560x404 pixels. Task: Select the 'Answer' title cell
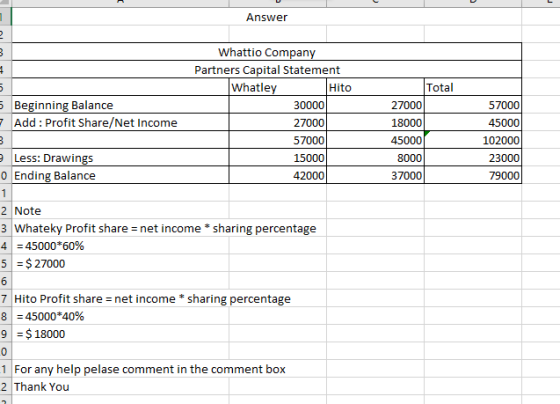point(266,17)
